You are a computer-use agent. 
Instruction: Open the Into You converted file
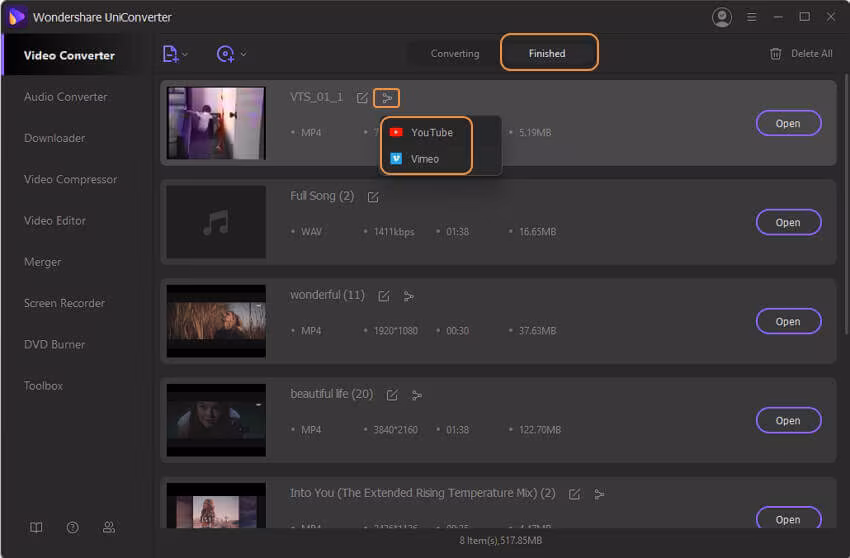click(x=788, y=518)
